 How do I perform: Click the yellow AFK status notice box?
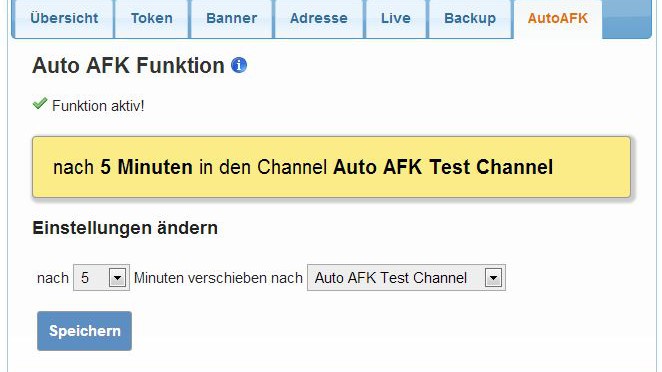click(331, 167)
